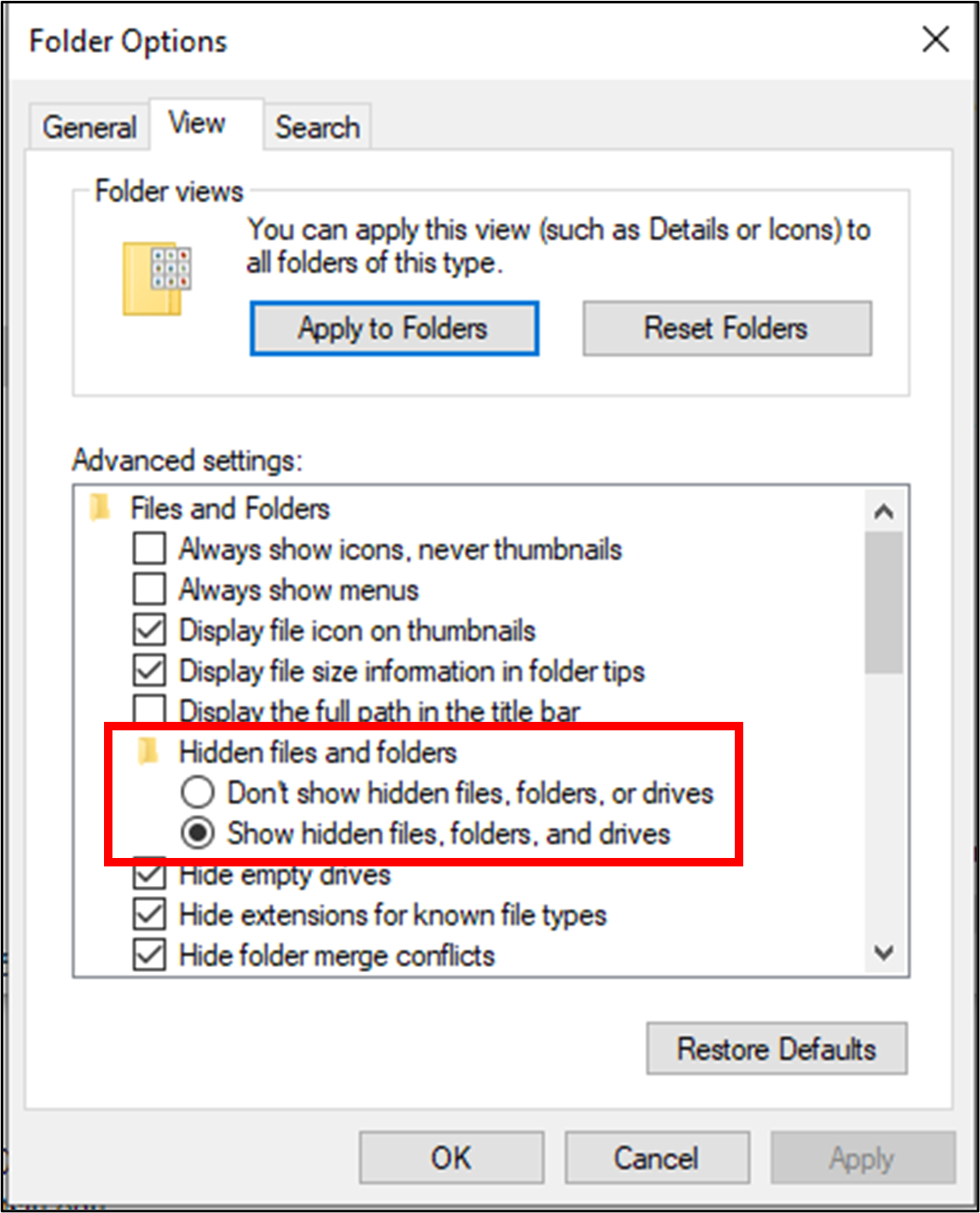
Task: Click Restore Defaults
Action: click(x=776, y=1049)
